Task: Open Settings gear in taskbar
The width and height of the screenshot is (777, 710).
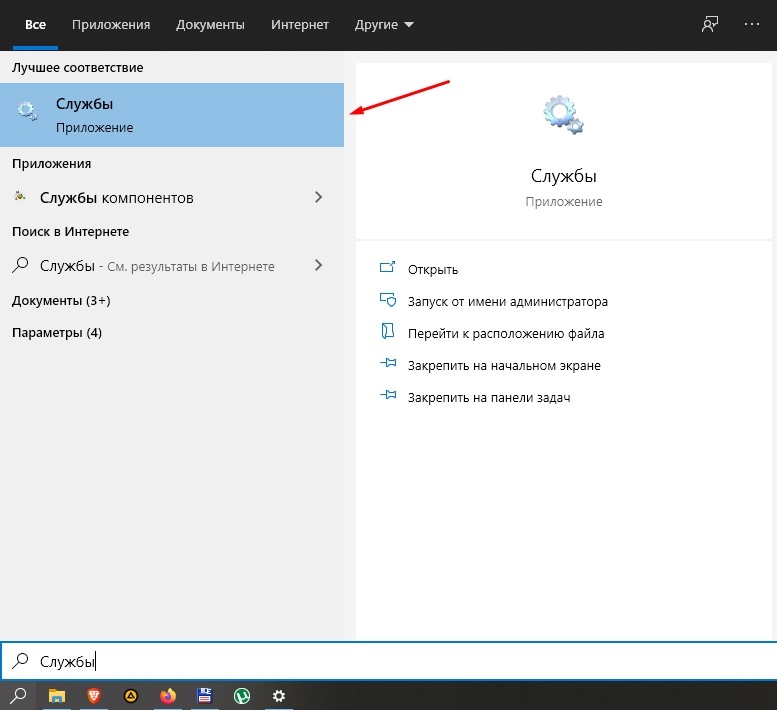Action: 279,696
